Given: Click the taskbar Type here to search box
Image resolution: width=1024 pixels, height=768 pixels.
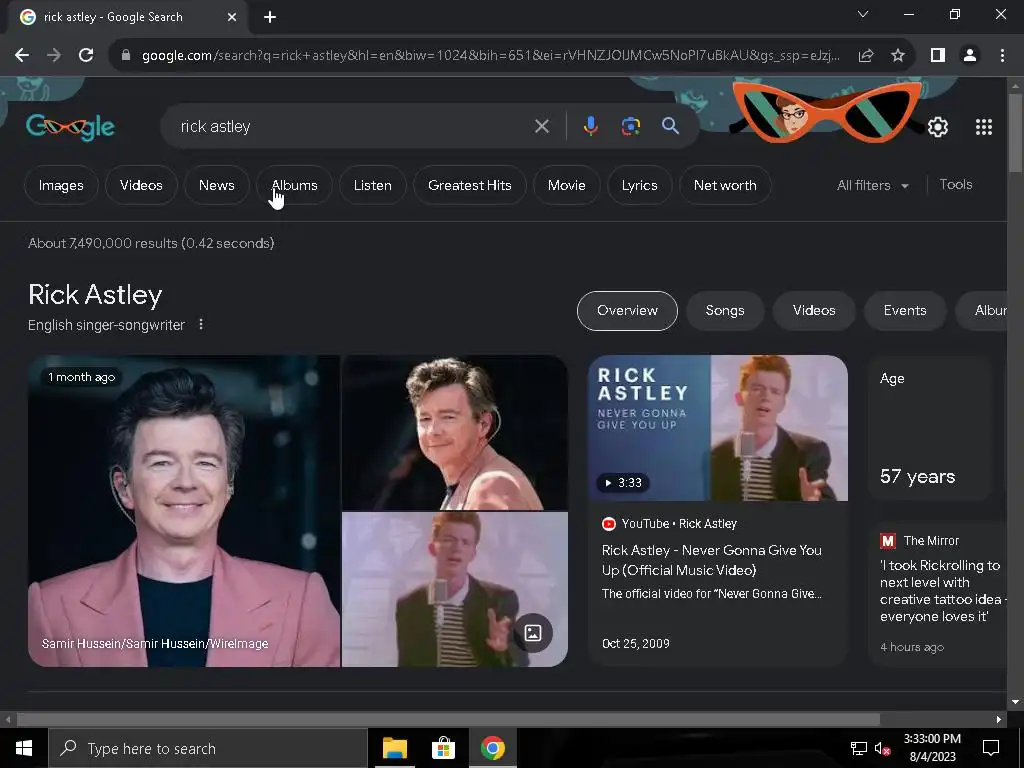Looking at the screenshot, I should click(x=208, y=748).
